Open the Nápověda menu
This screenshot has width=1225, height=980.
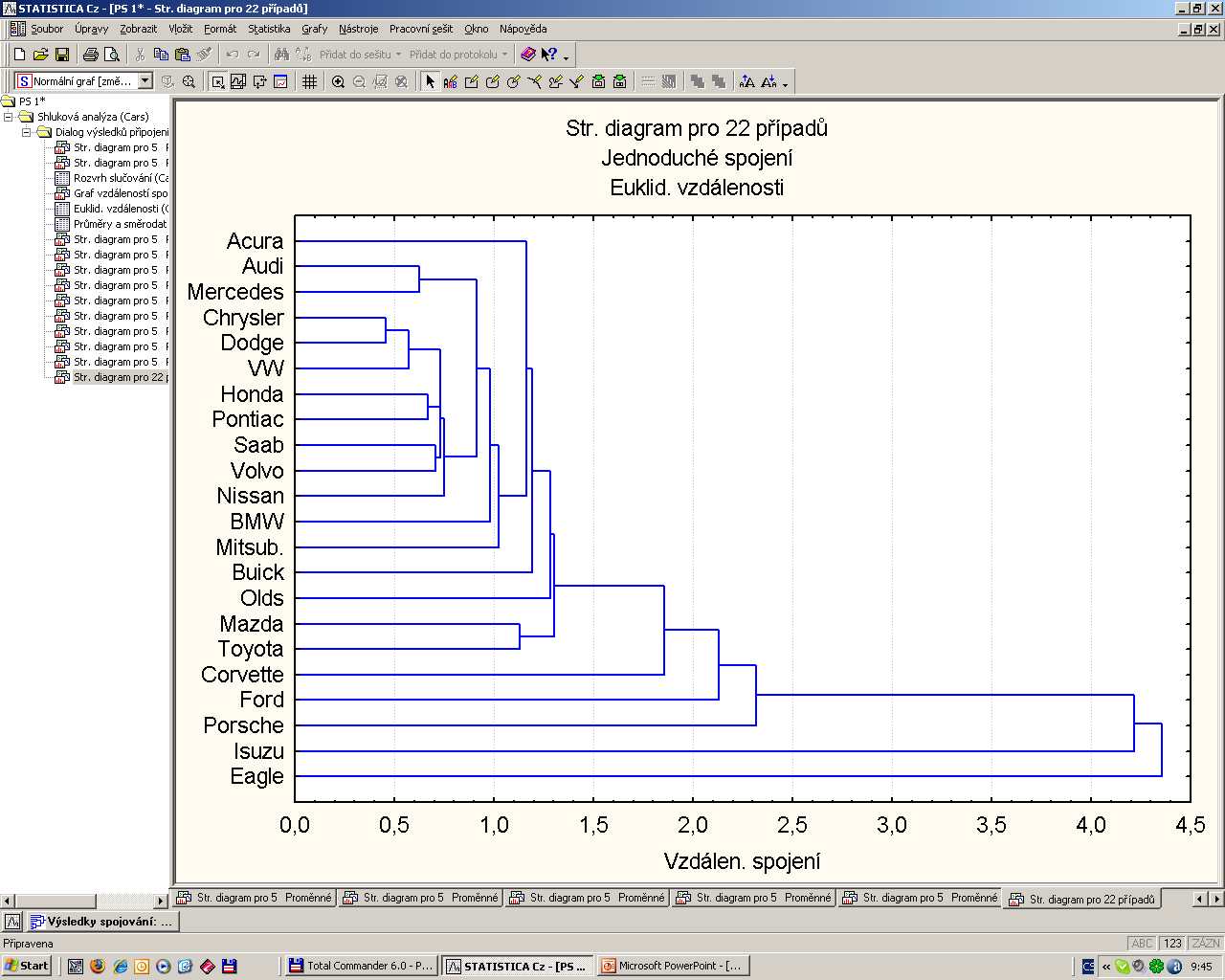click(523, 29)
